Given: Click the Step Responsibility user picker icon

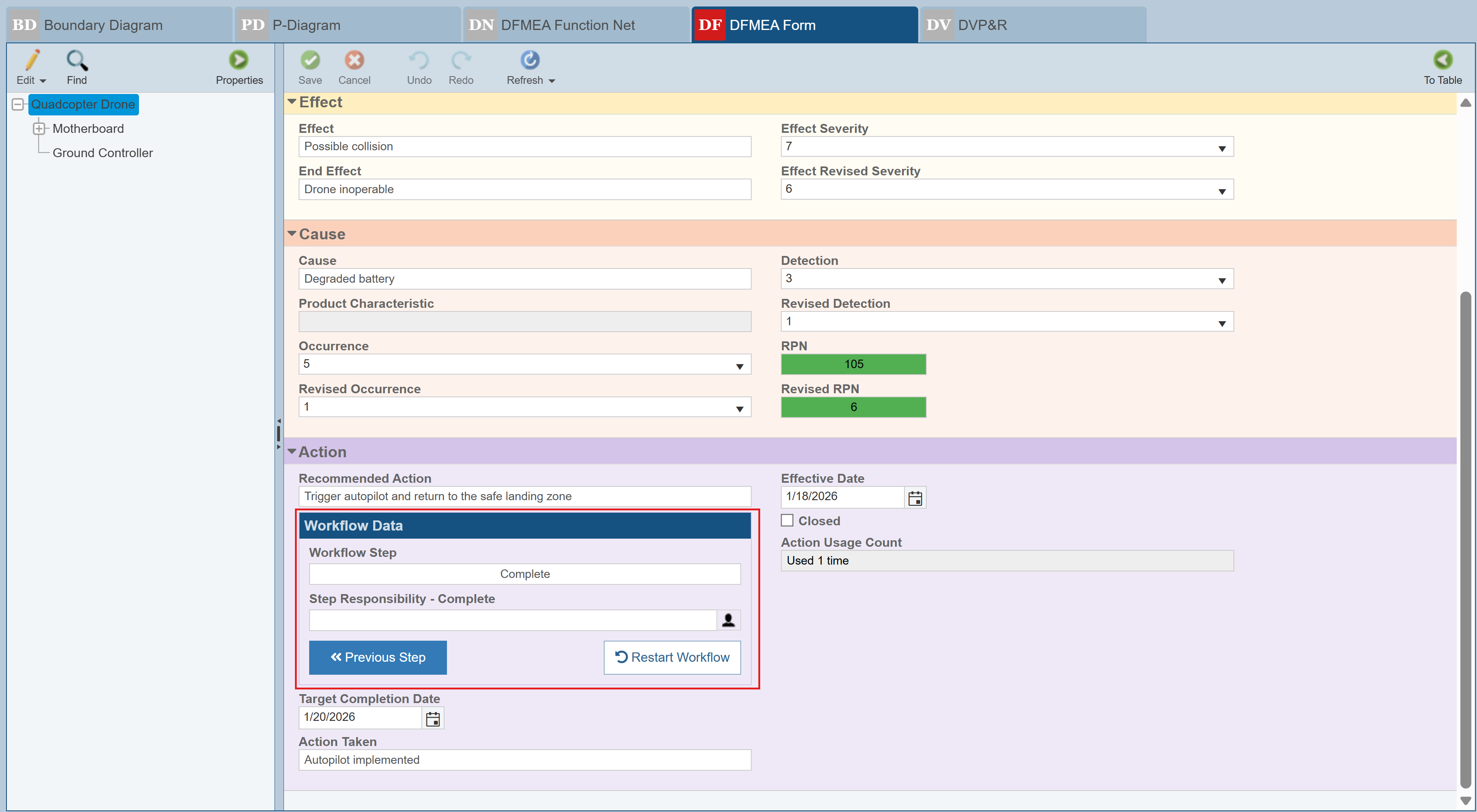Looking at the screenshot, I should (728, 620).
